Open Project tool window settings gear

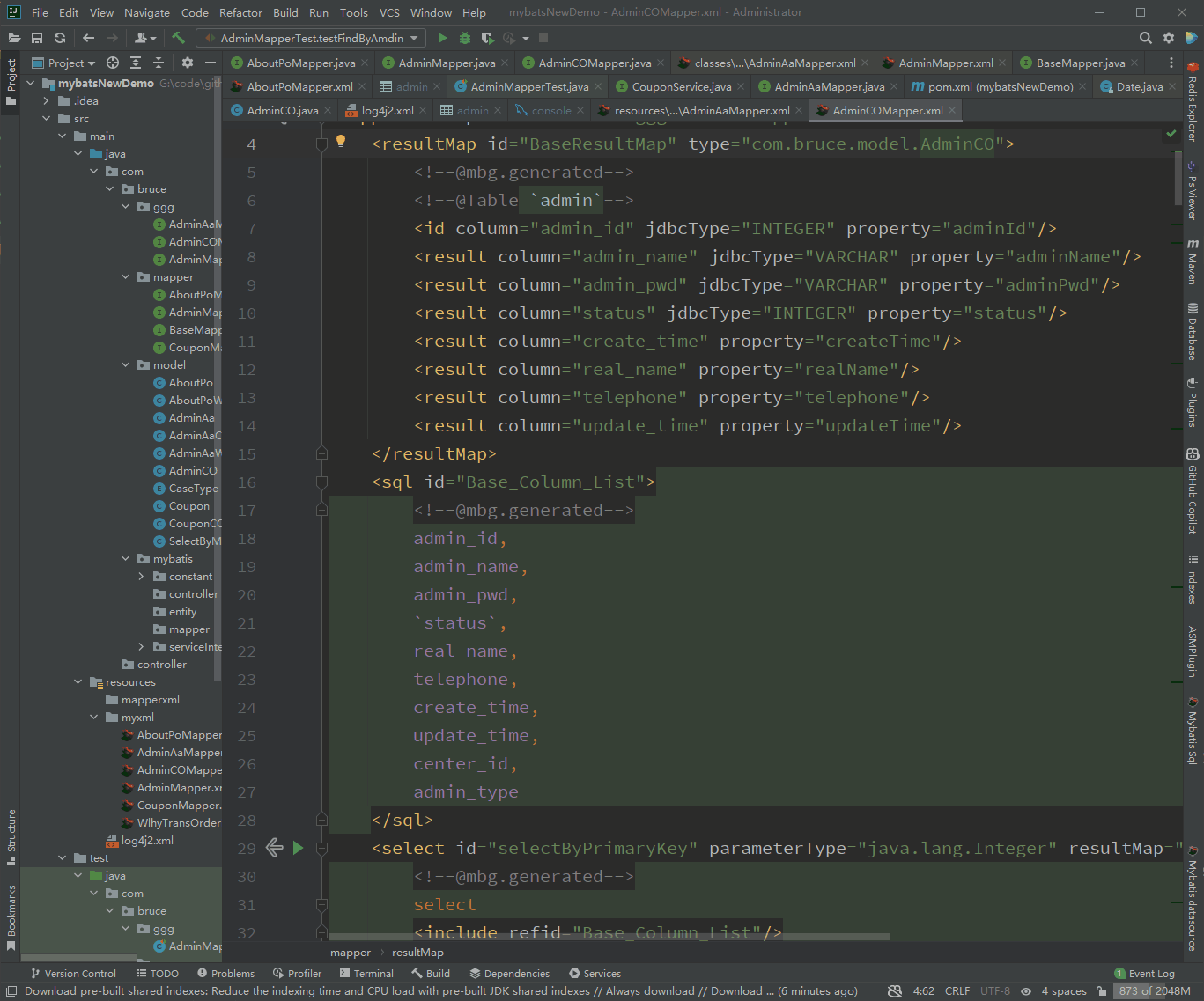(x=187, y=63)
